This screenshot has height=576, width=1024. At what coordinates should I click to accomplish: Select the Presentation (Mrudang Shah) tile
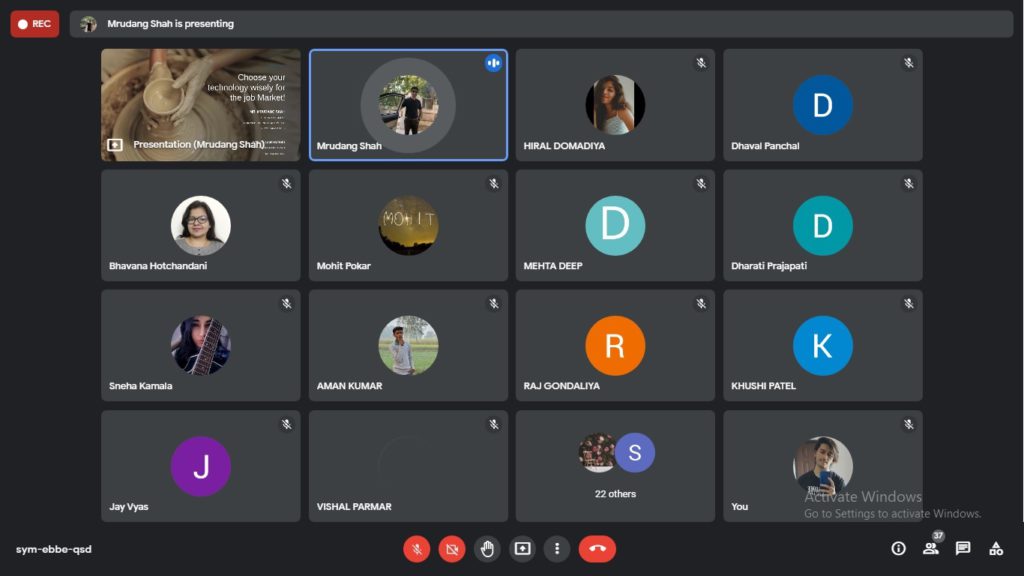[200, 105]
